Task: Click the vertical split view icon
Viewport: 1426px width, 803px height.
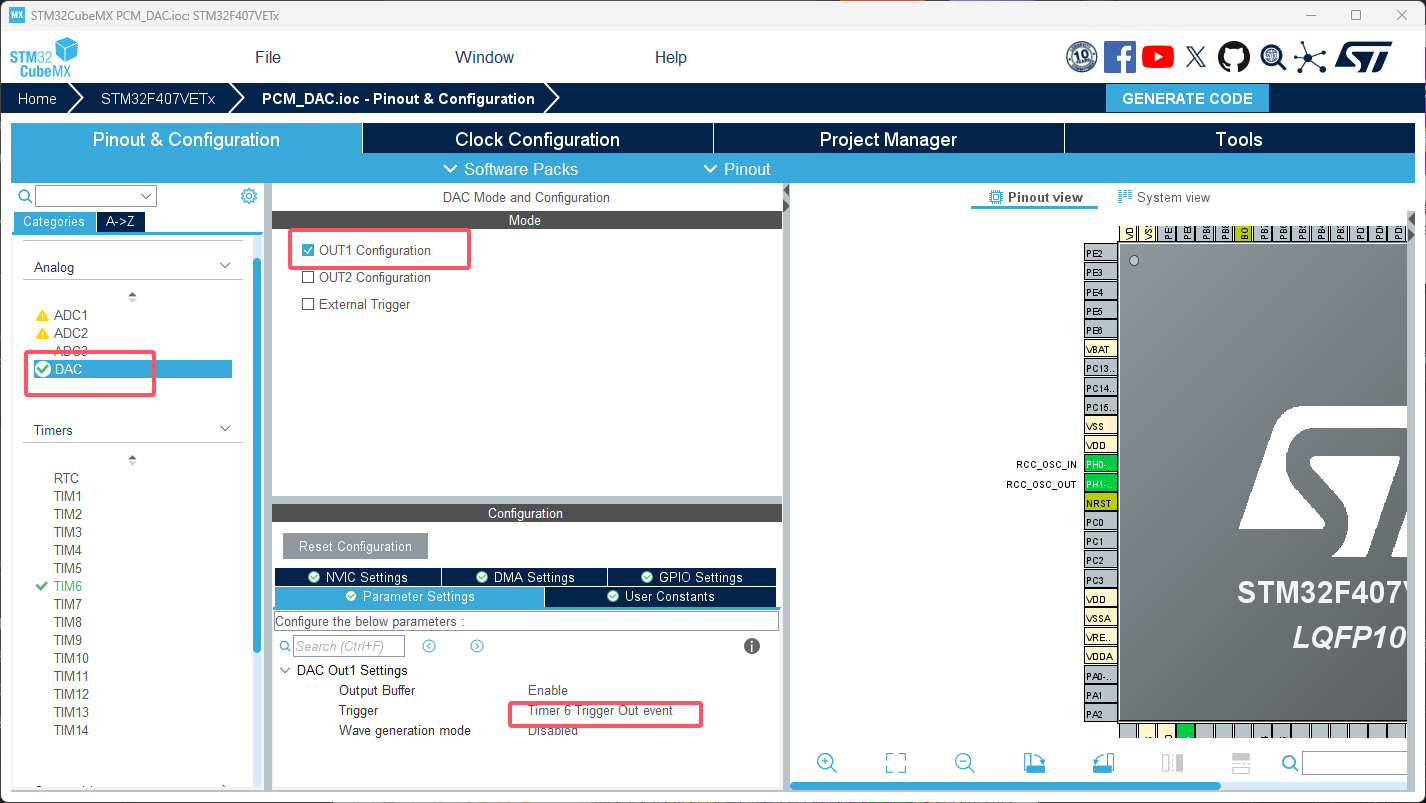Action: click(x=1172, y=763)
